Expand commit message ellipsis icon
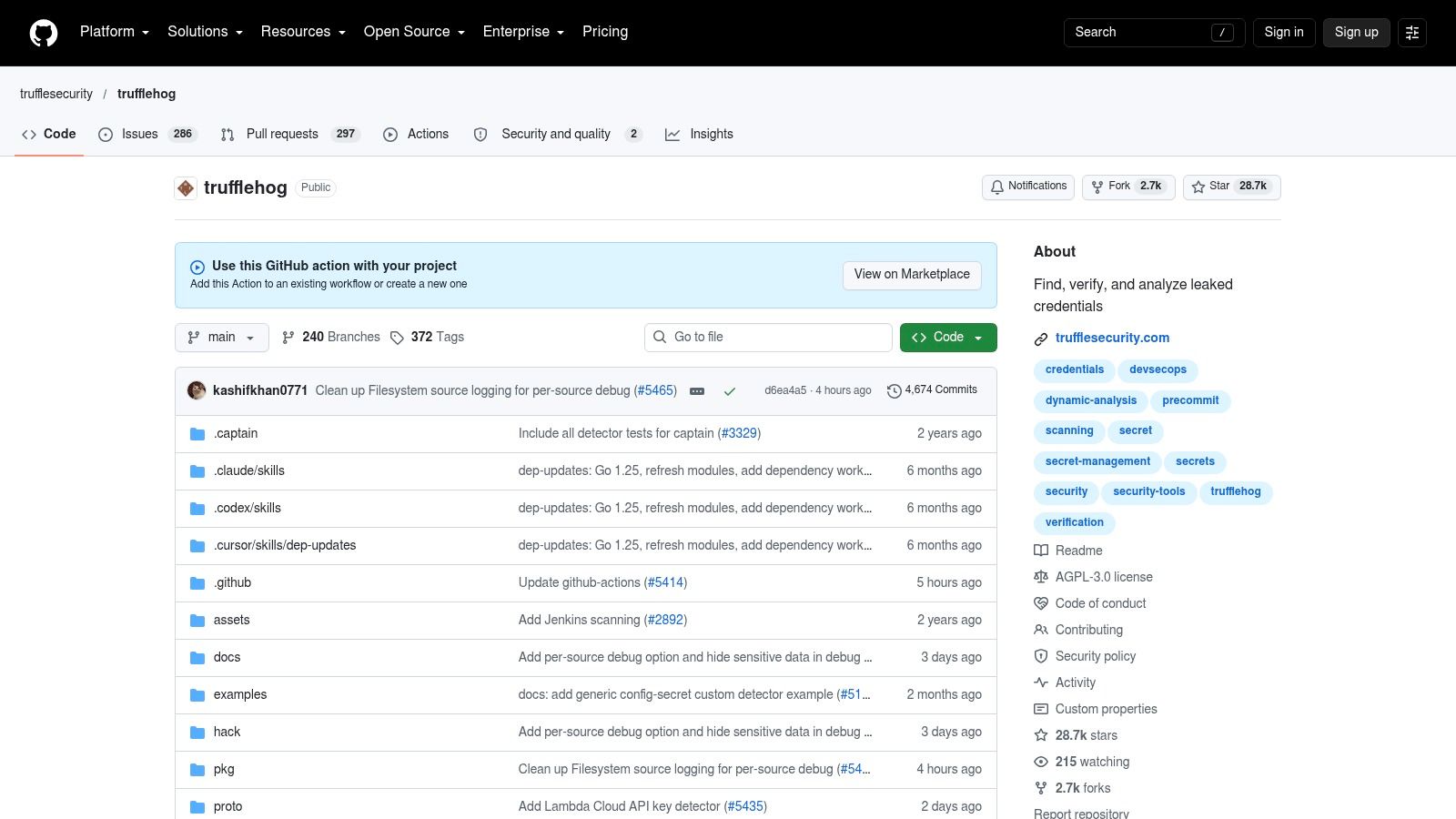Viewport: 1456px width, 819px height. click(x=697, y=391)
